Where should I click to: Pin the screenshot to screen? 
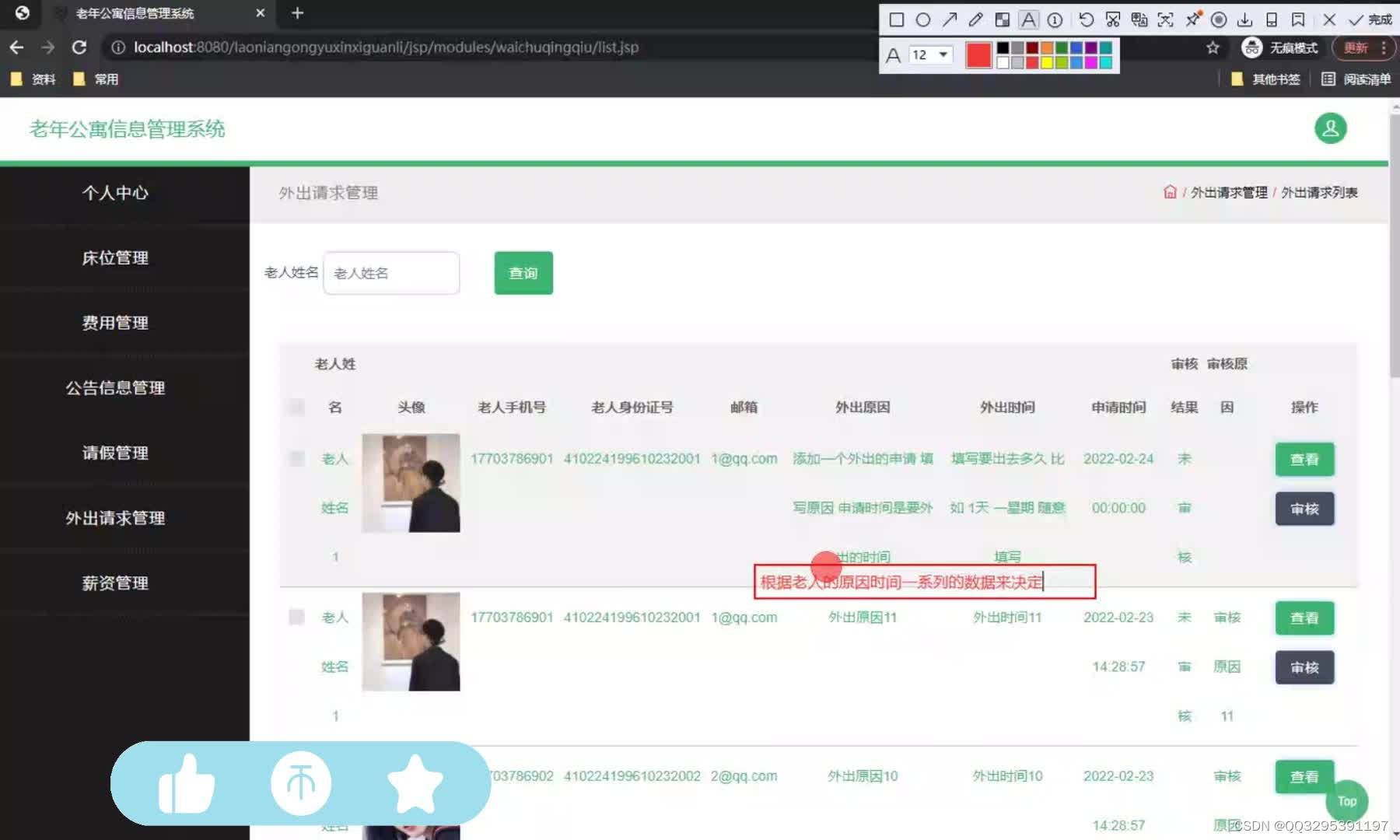click(1192, 19)
